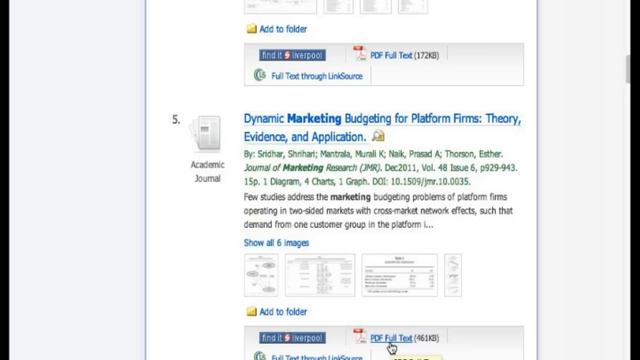Open article titled Dynamic Marketing Budgeting for Platform Firms
640x360 pixels.
(382, 128)
